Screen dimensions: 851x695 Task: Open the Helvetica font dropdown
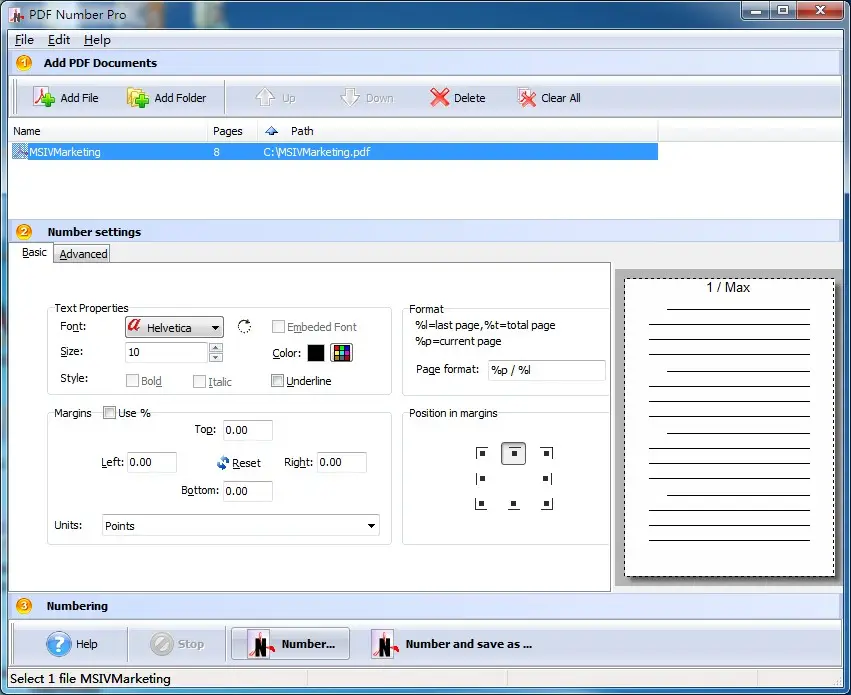[x=174, y=327]
